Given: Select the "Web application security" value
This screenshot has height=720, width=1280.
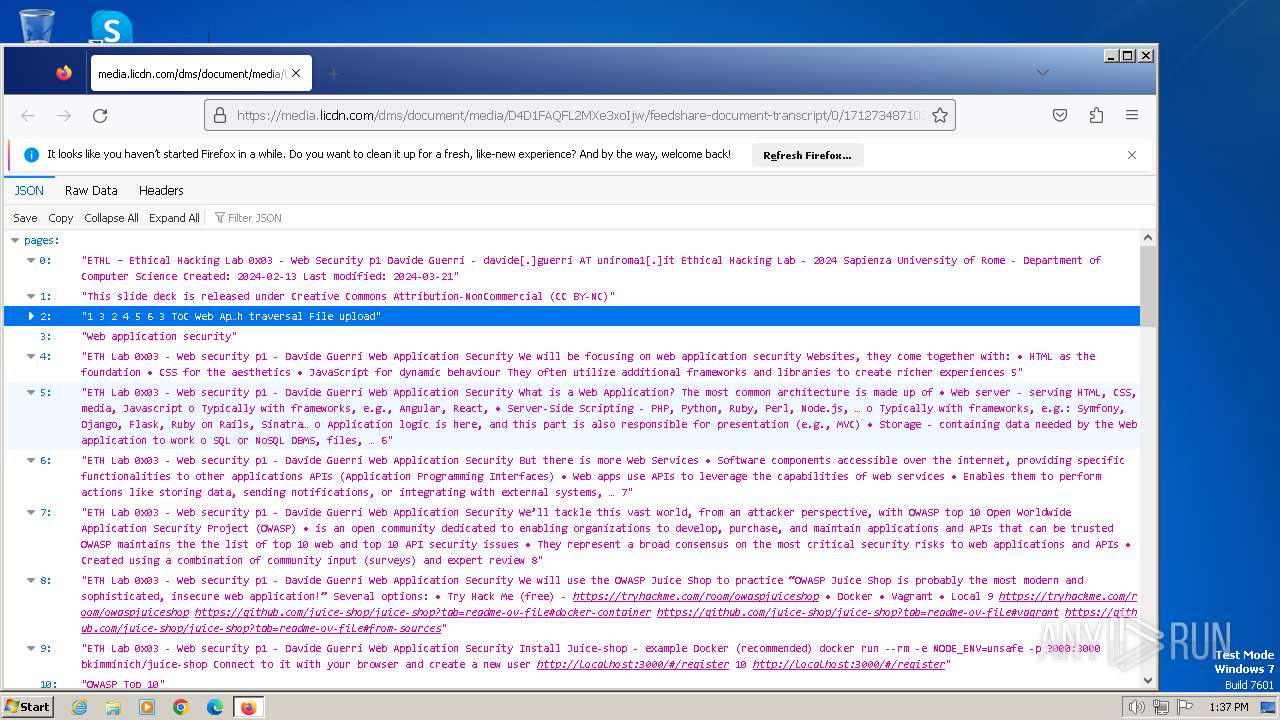Looking at the screenshot, I should tap(159, 337).
